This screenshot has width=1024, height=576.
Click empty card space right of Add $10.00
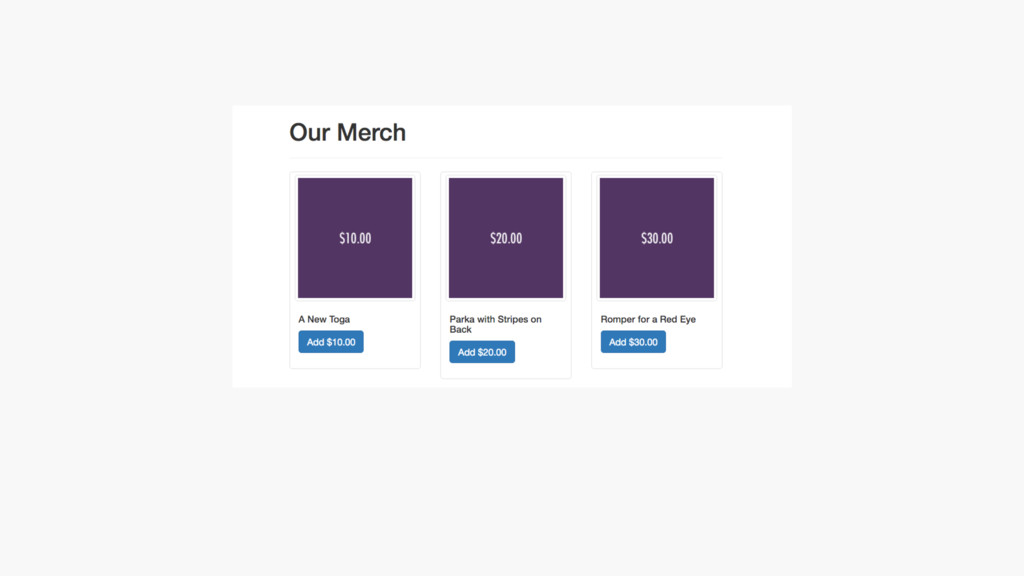pos(392,342)
